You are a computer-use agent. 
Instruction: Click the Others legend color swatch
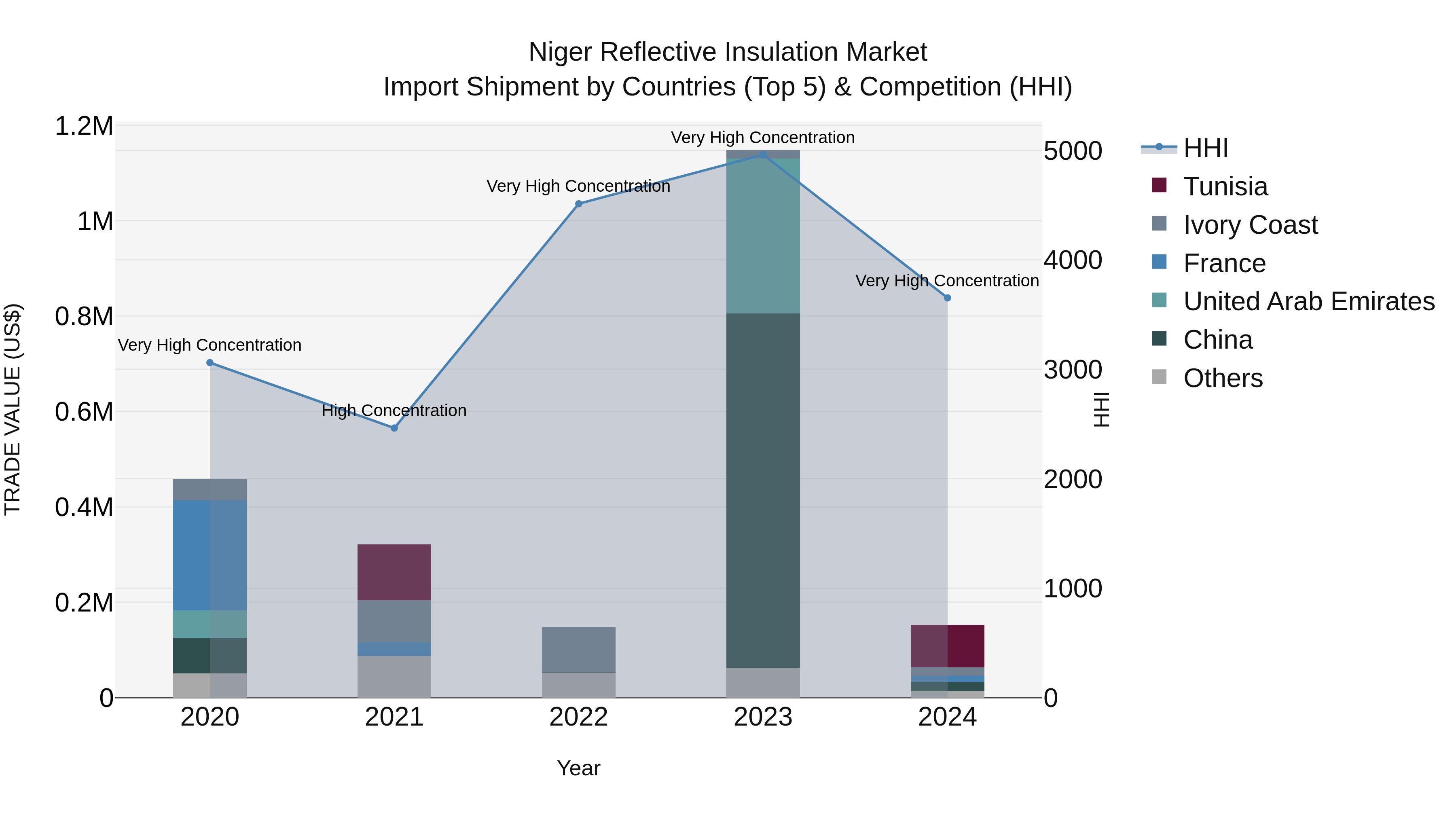click(1159, 377)
